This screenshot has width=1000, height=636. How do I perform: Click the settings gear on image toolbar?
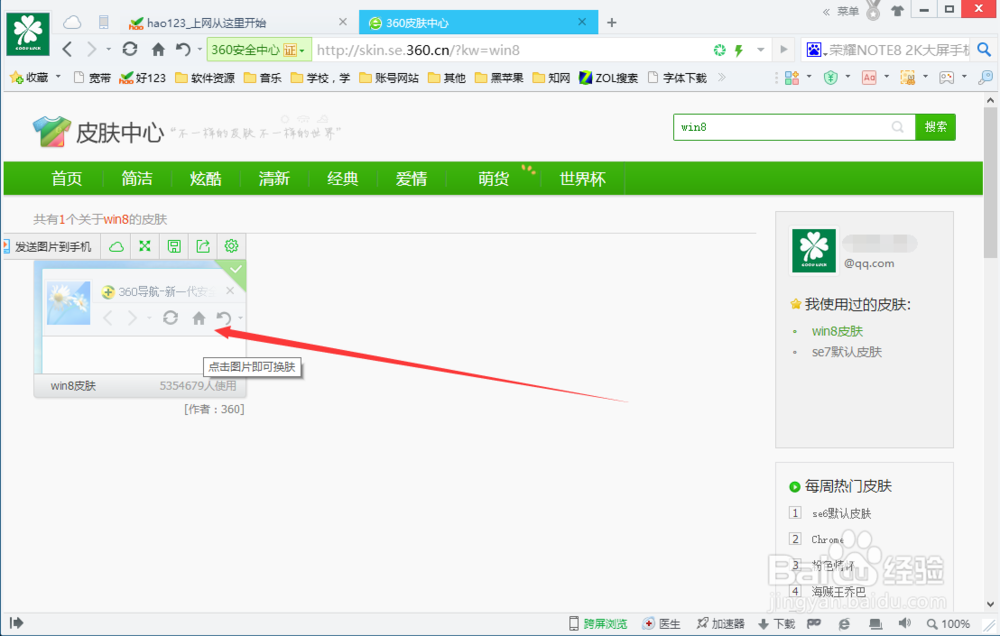click(x=232, y=246)
